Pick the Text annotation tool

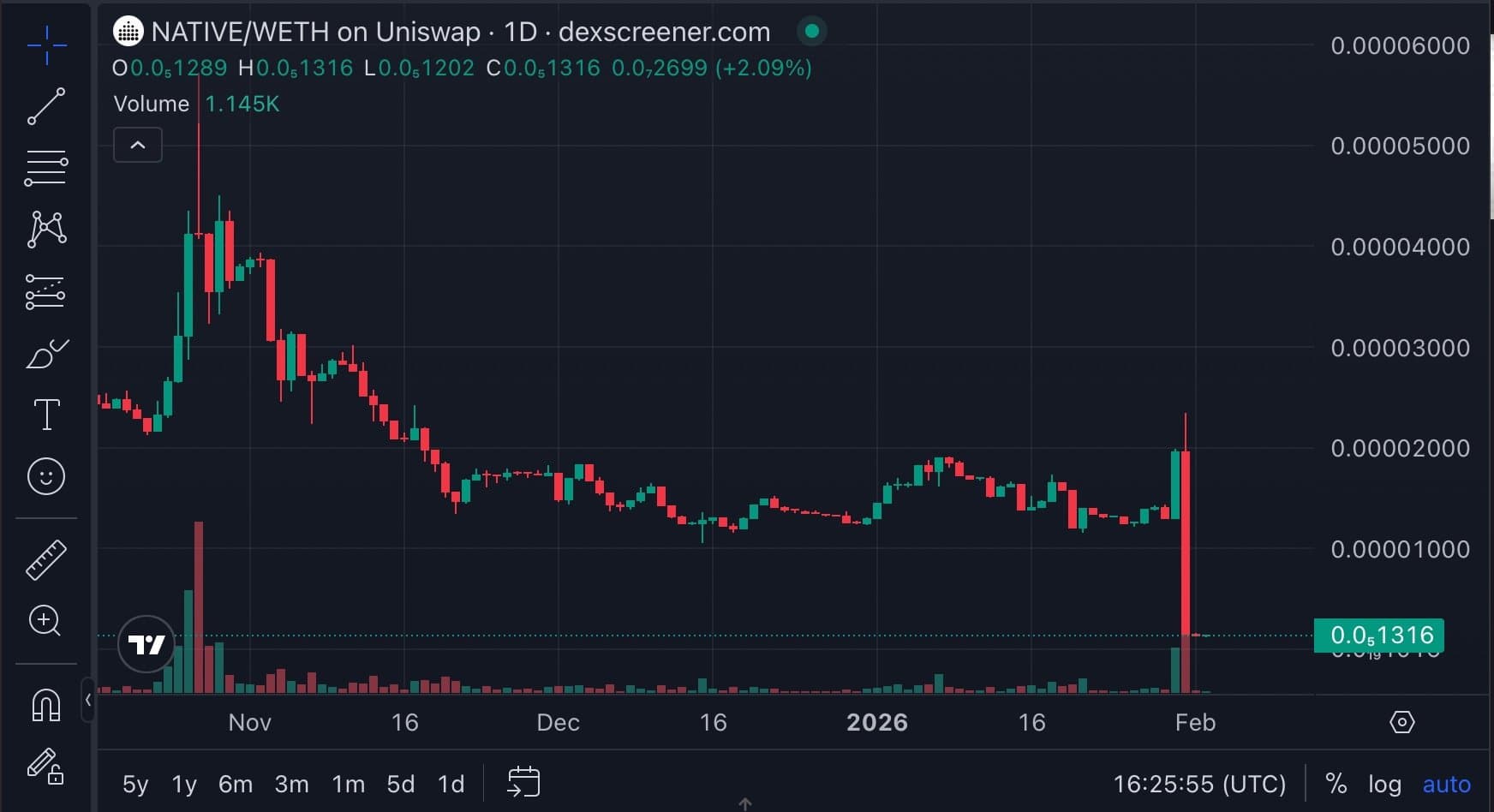tap(46, 415)
